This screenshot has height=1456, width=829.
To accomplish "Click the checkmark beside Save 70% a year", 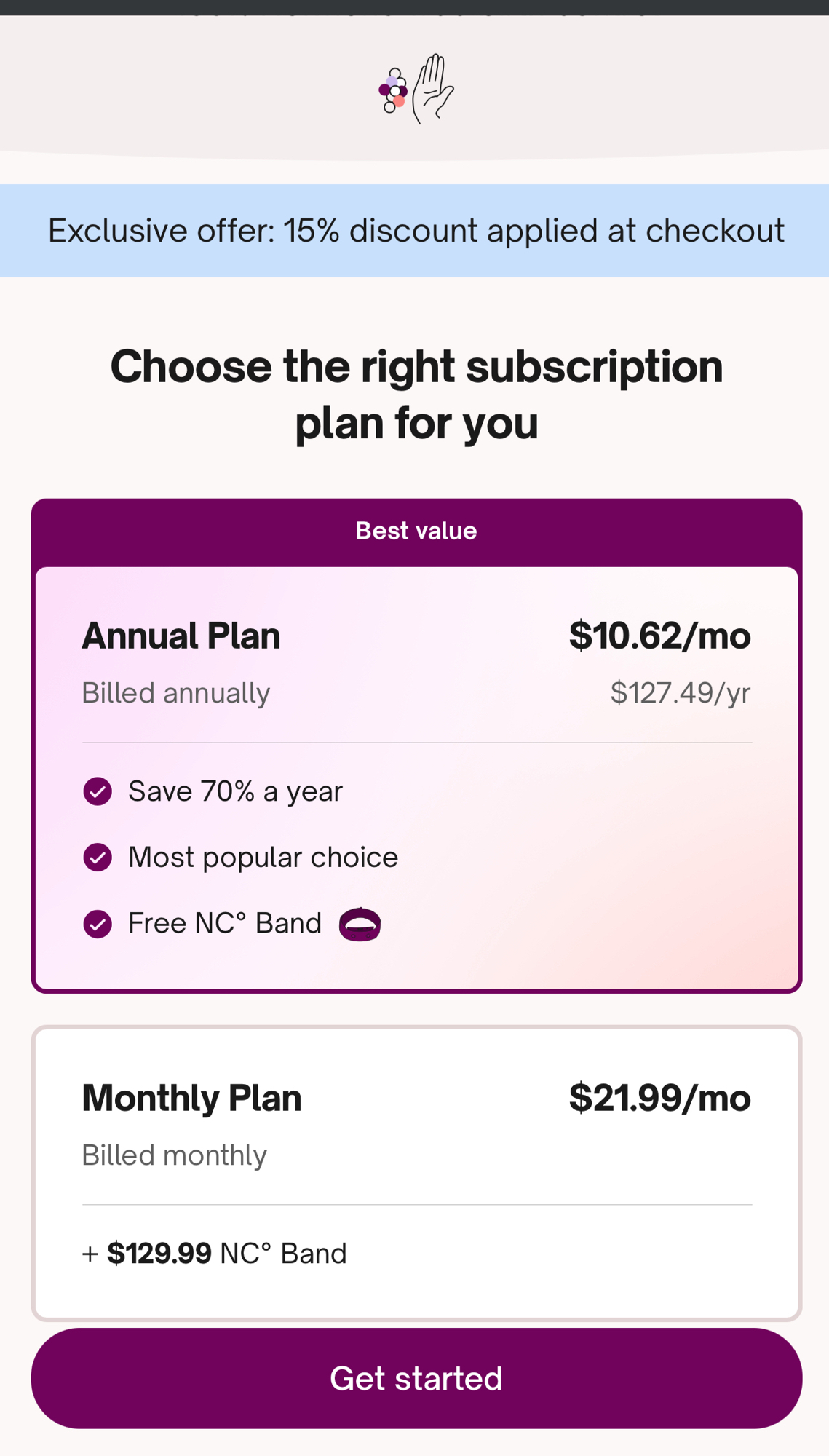I will point(98,791).
